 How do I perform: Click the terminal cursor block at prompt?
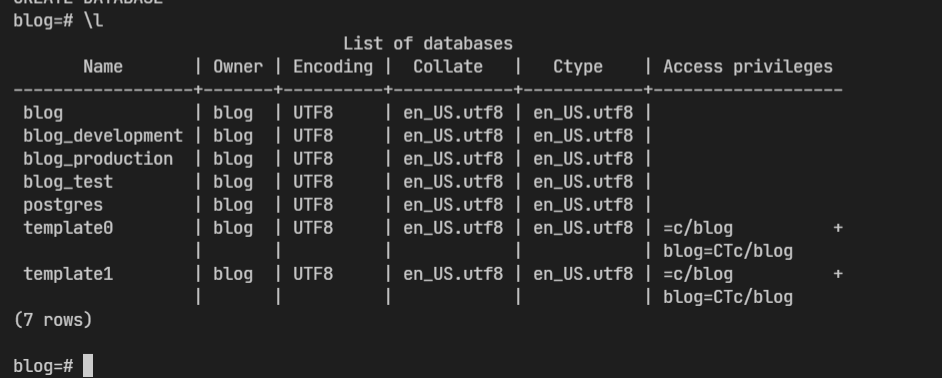88,365
